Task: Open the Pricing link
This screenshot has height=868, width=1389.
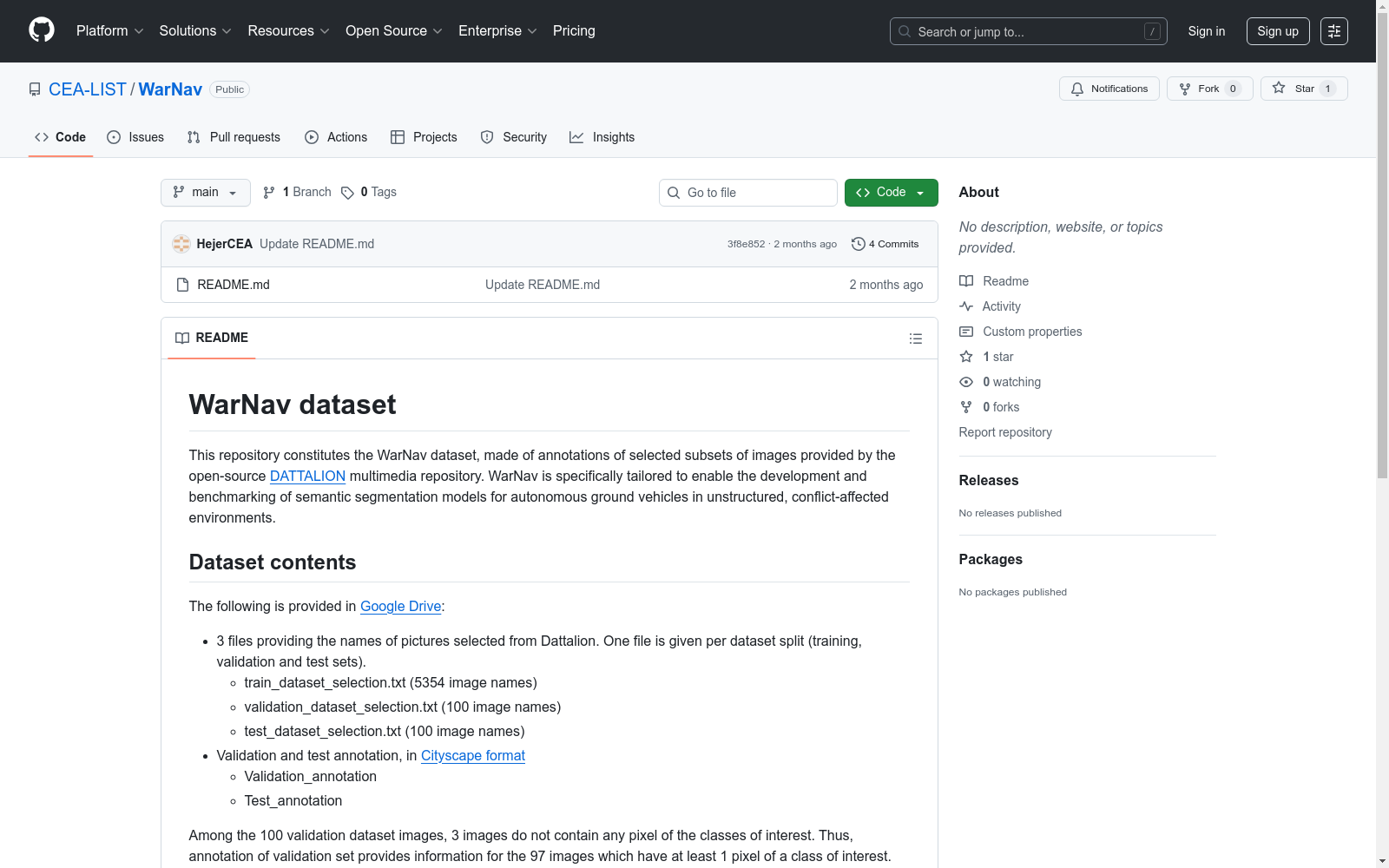Action: [x=574, y=31]
